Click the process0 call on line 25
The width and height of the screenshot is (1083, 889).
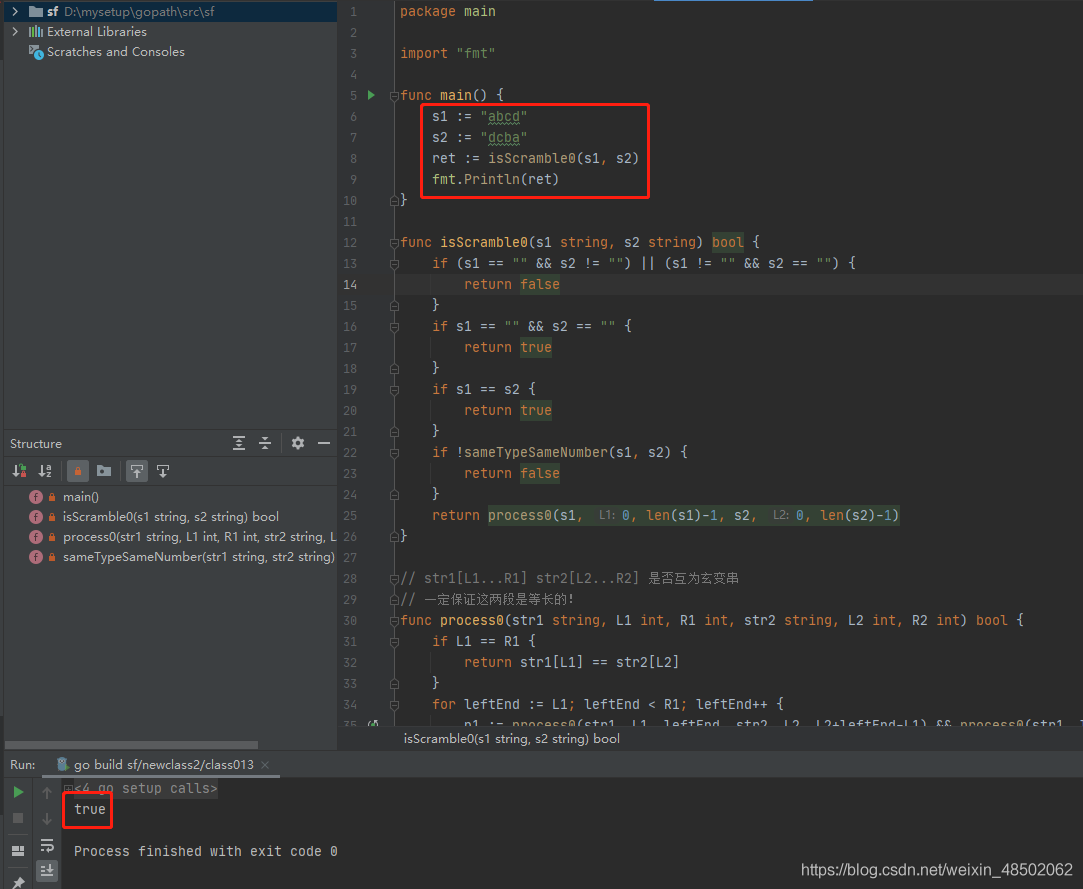pyautogui.click(x=693, y=515)
